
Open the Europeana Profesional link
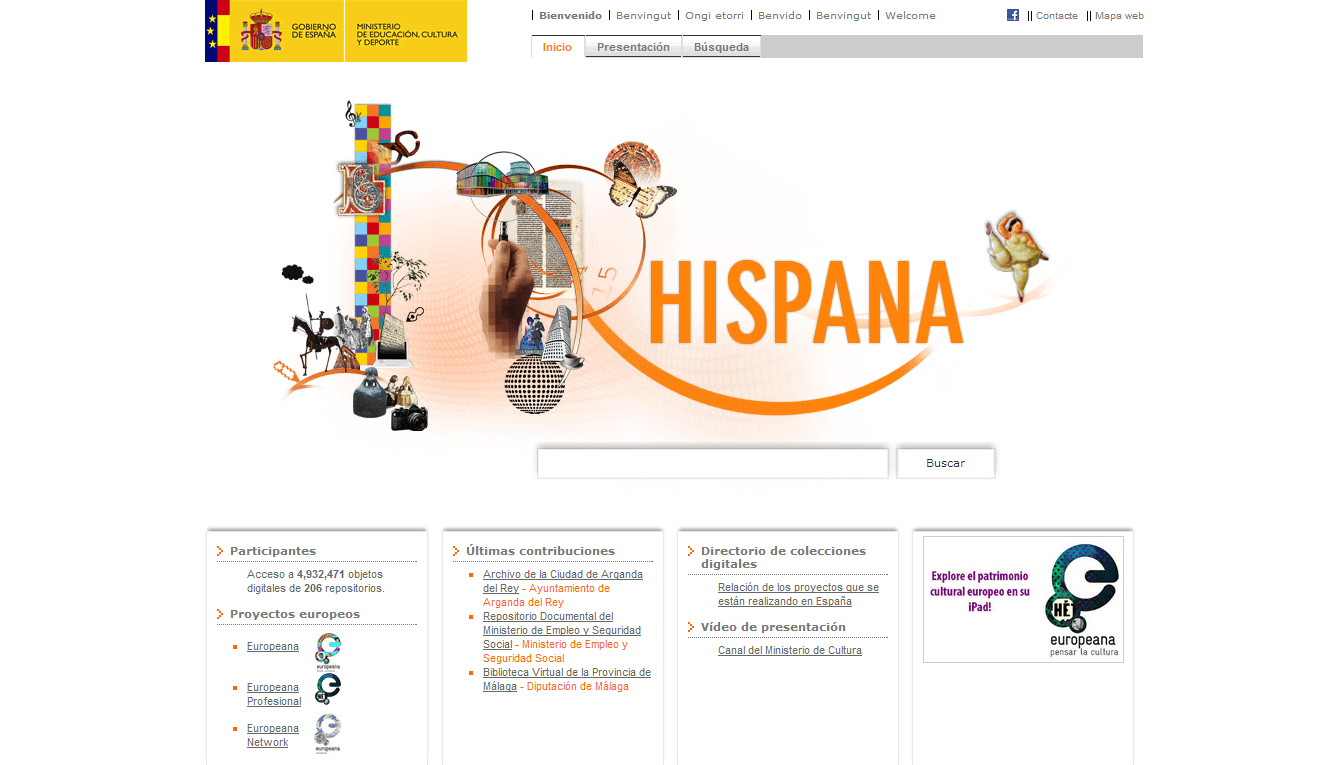[x=274, y=695]
